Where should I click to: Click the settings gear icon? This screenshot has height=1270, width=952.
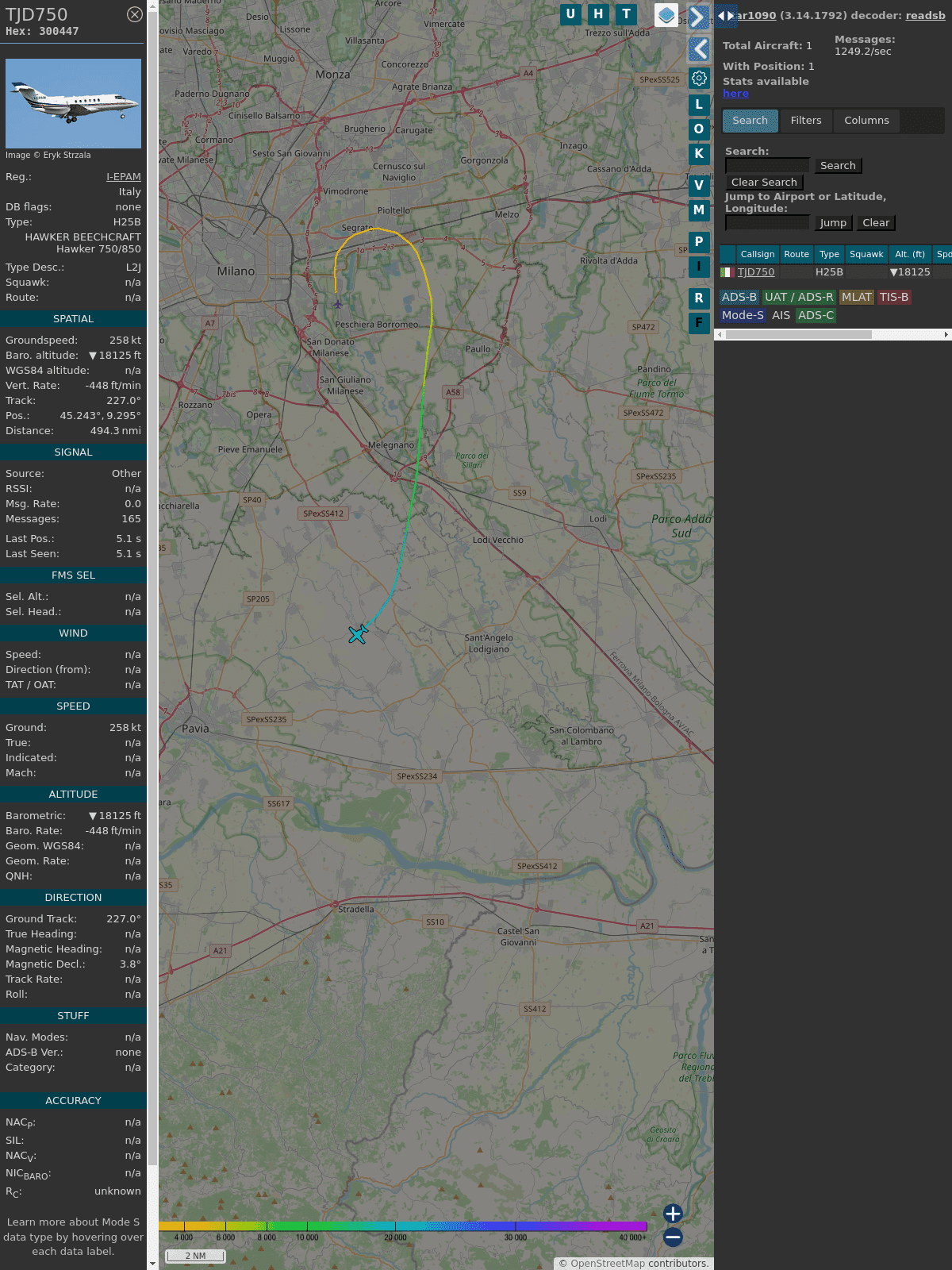coord(699,79)
